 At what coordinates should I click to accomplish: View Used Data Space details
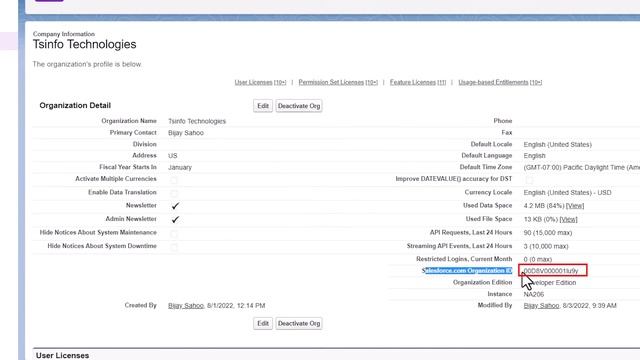point(575,206)
